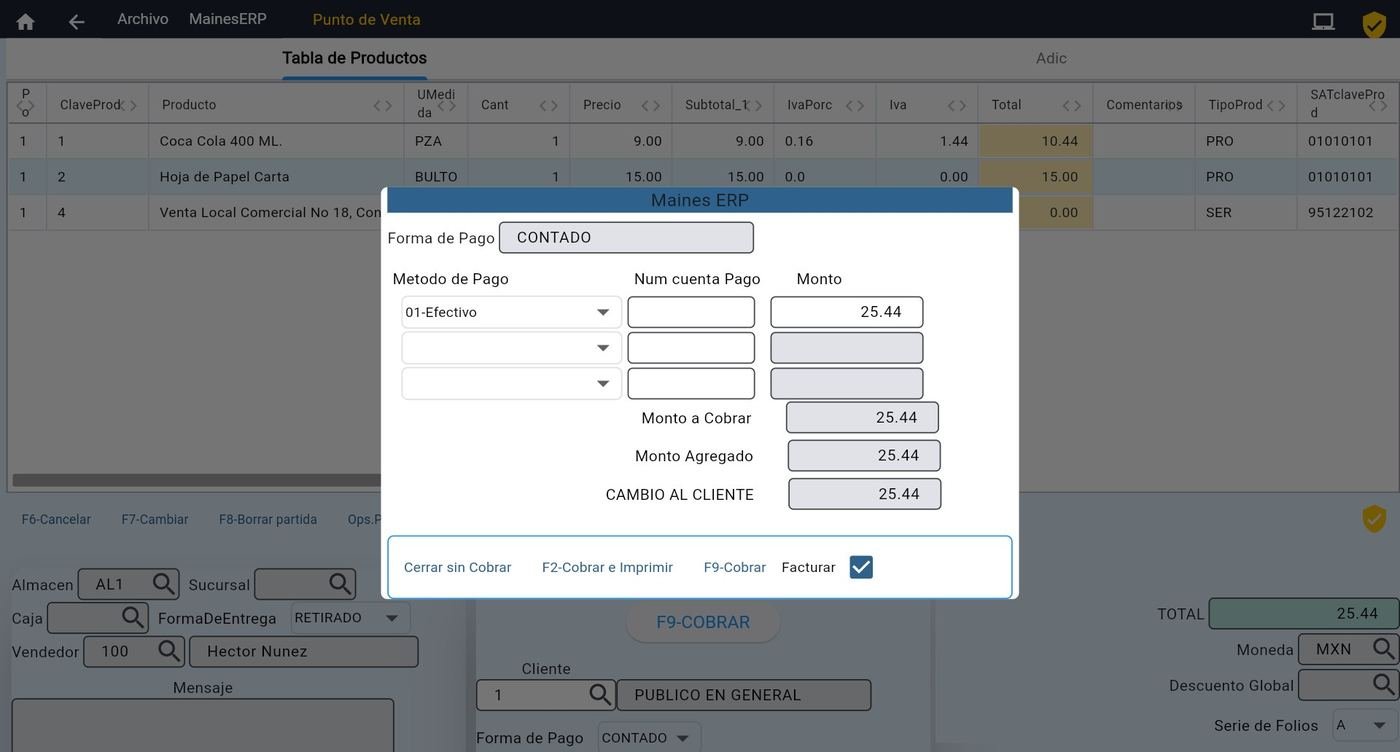
Task: Open the MainesERP menu
Action: click(228, 19)
